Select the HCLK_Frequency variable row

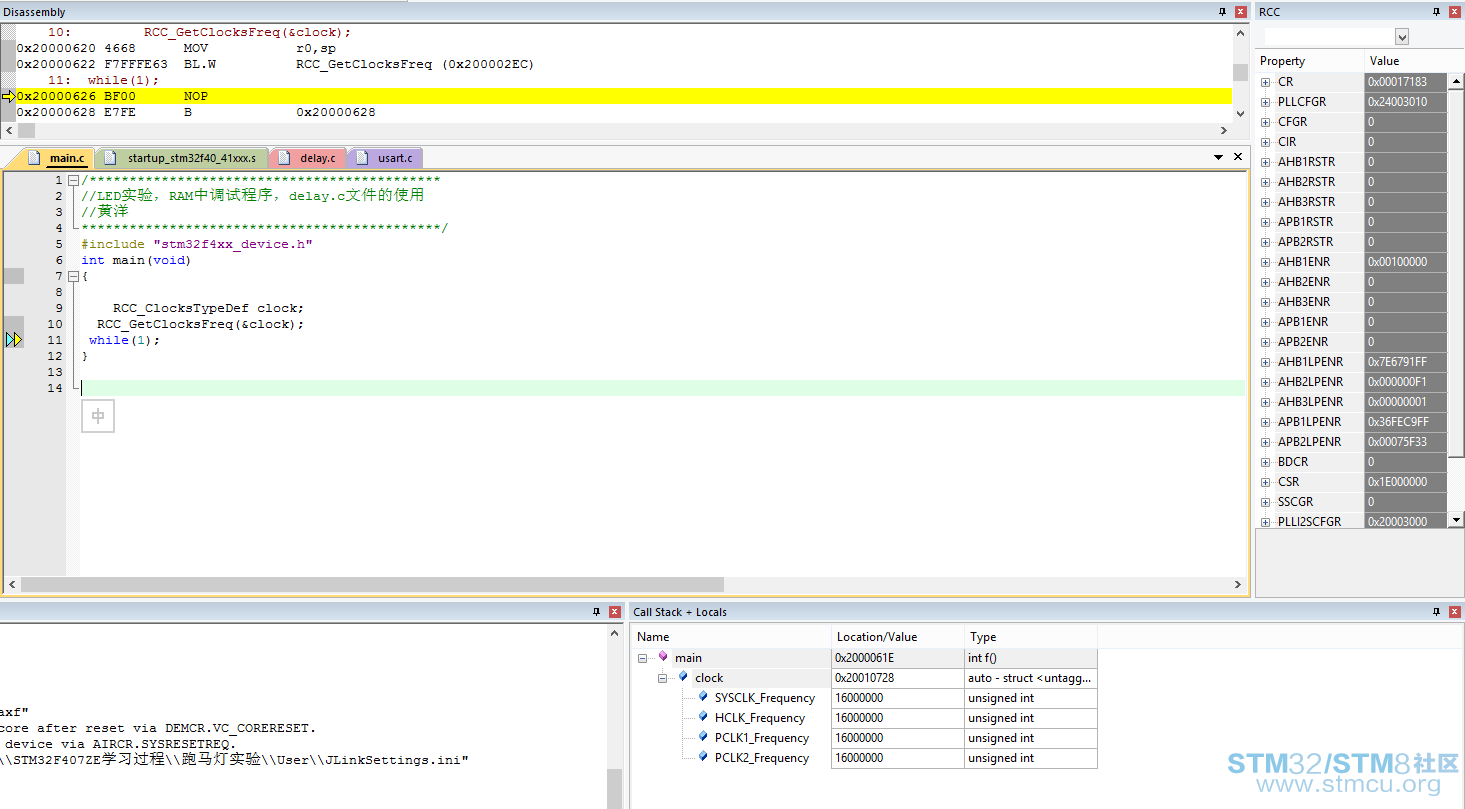pos(864,718)
